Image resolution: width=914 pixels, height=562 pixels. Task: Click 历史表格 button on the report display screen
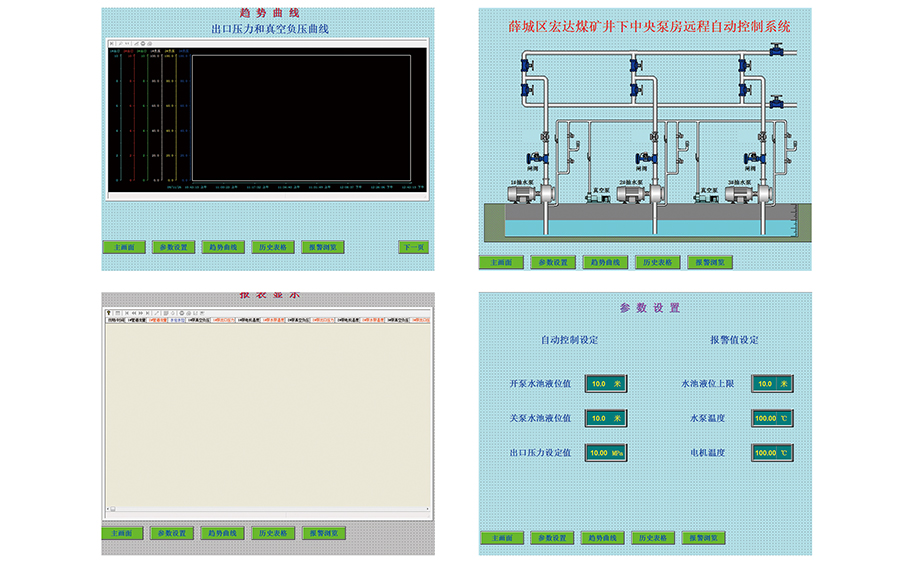click(273, 533)
